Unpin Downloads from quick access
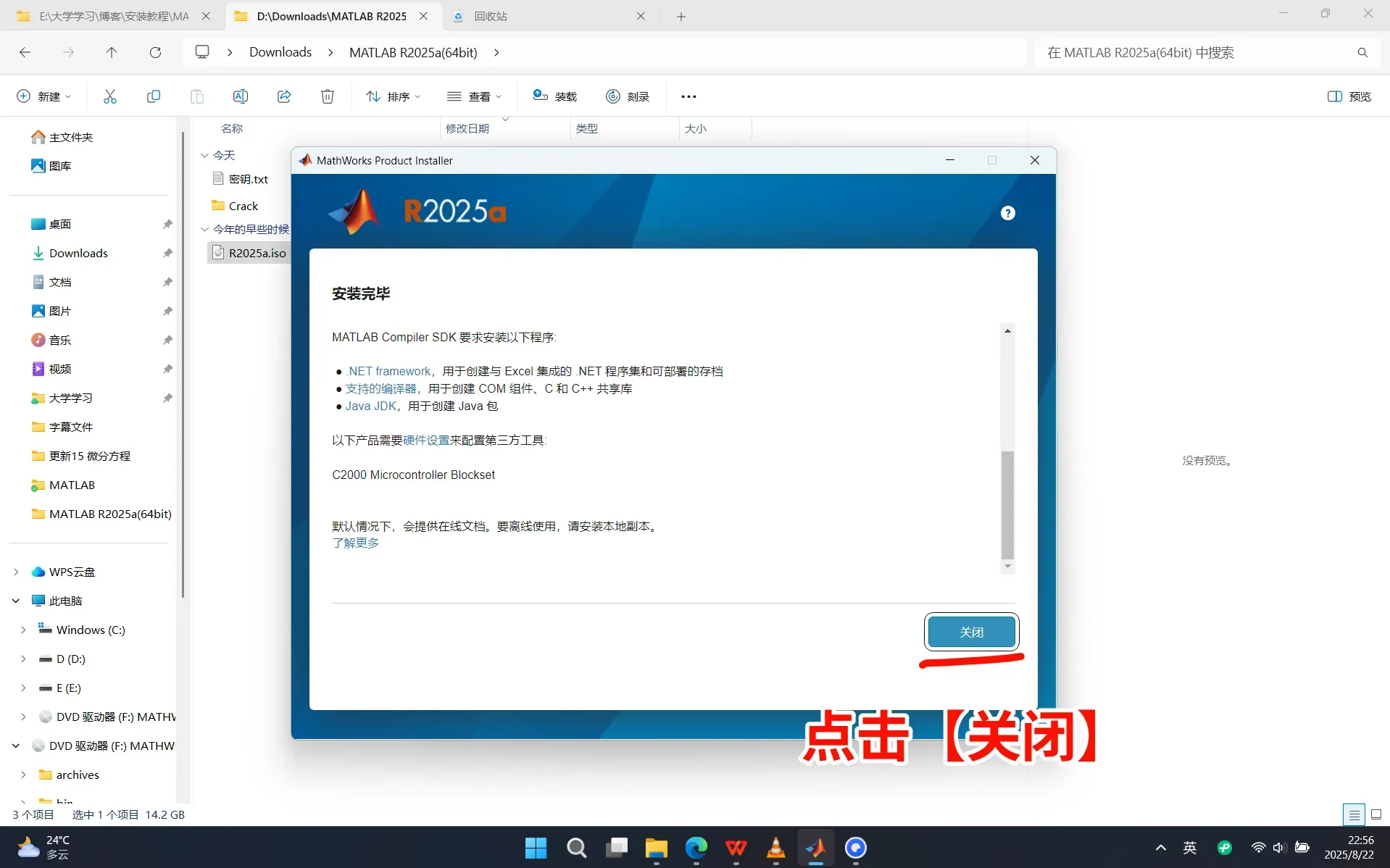This screenshot has height=868, width=1390. [167, 253]
